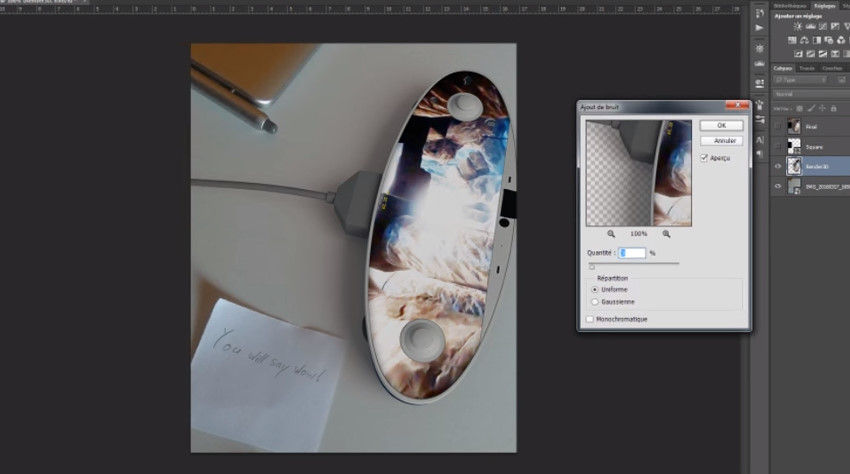Viewport: 850px width, 474px height.
Task: Switch to the Réglages tab
Action: click(825, 5)
